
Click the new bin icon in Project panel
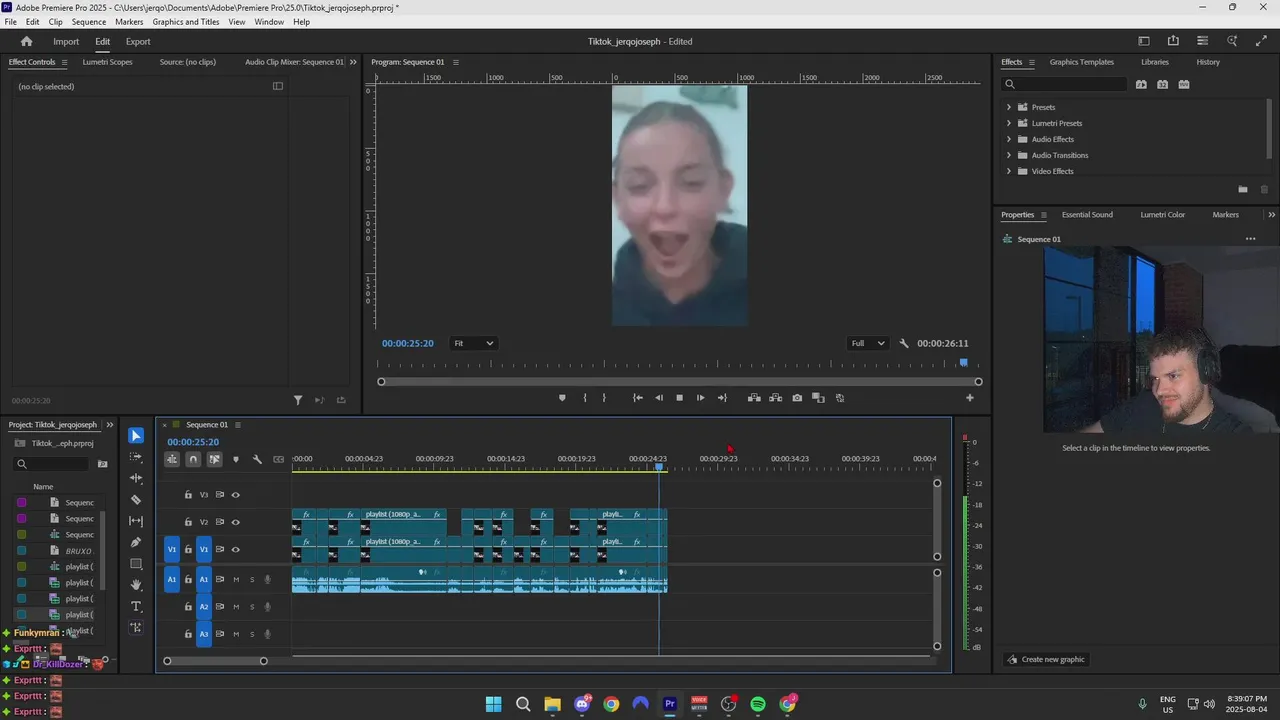click(x=102, y=464)
